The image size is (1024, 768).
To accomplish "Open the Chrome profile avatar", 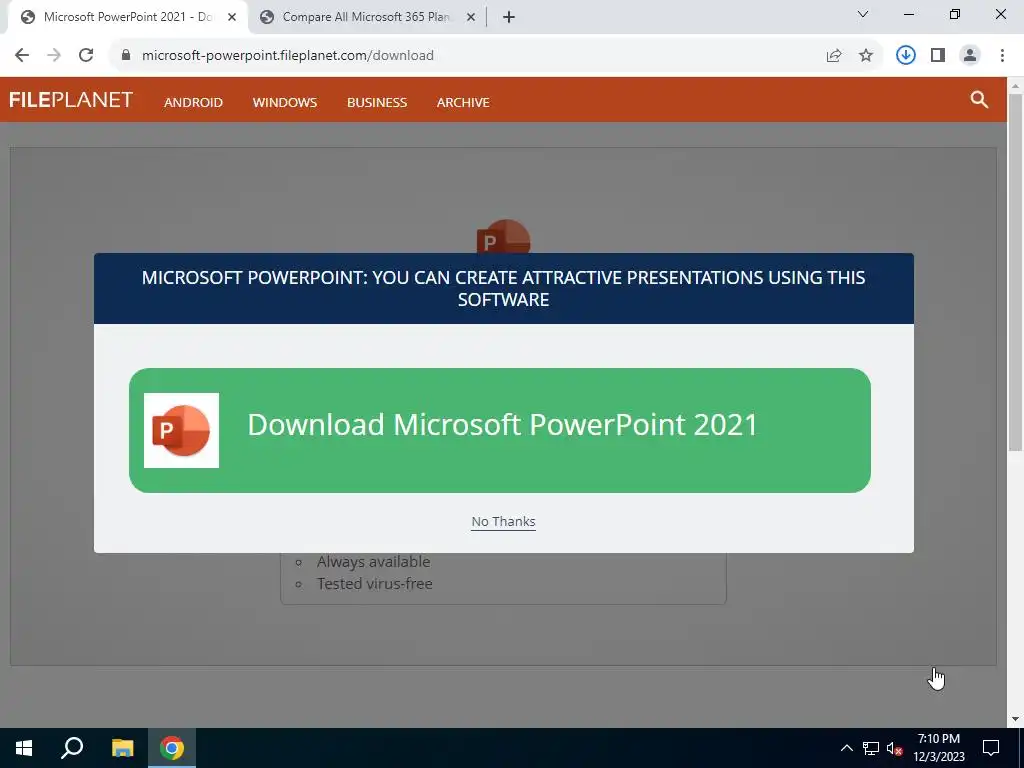I will pyautogui.click(x=970, y=55).
